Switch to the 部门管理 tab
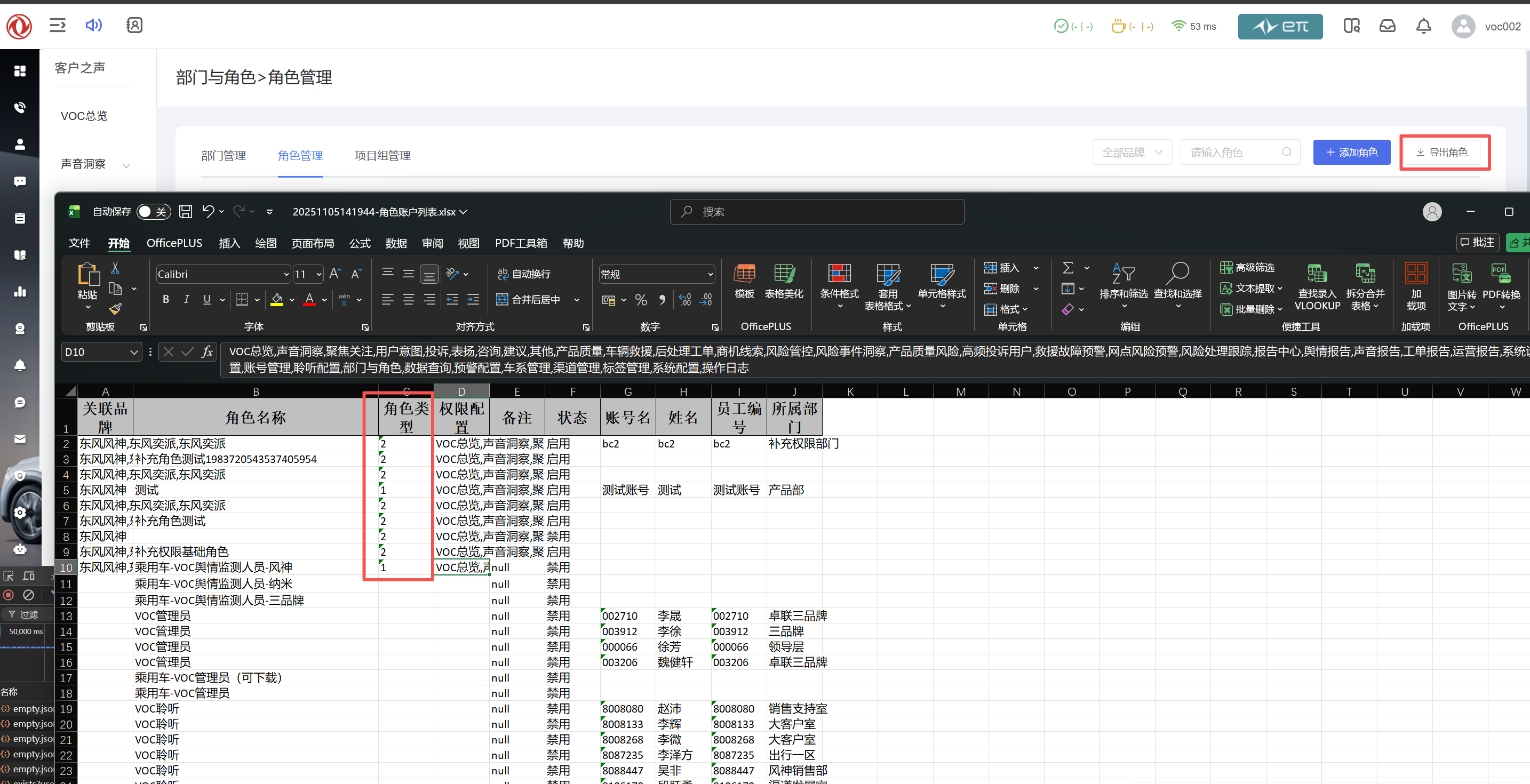1530x784 pixels. 224,156
